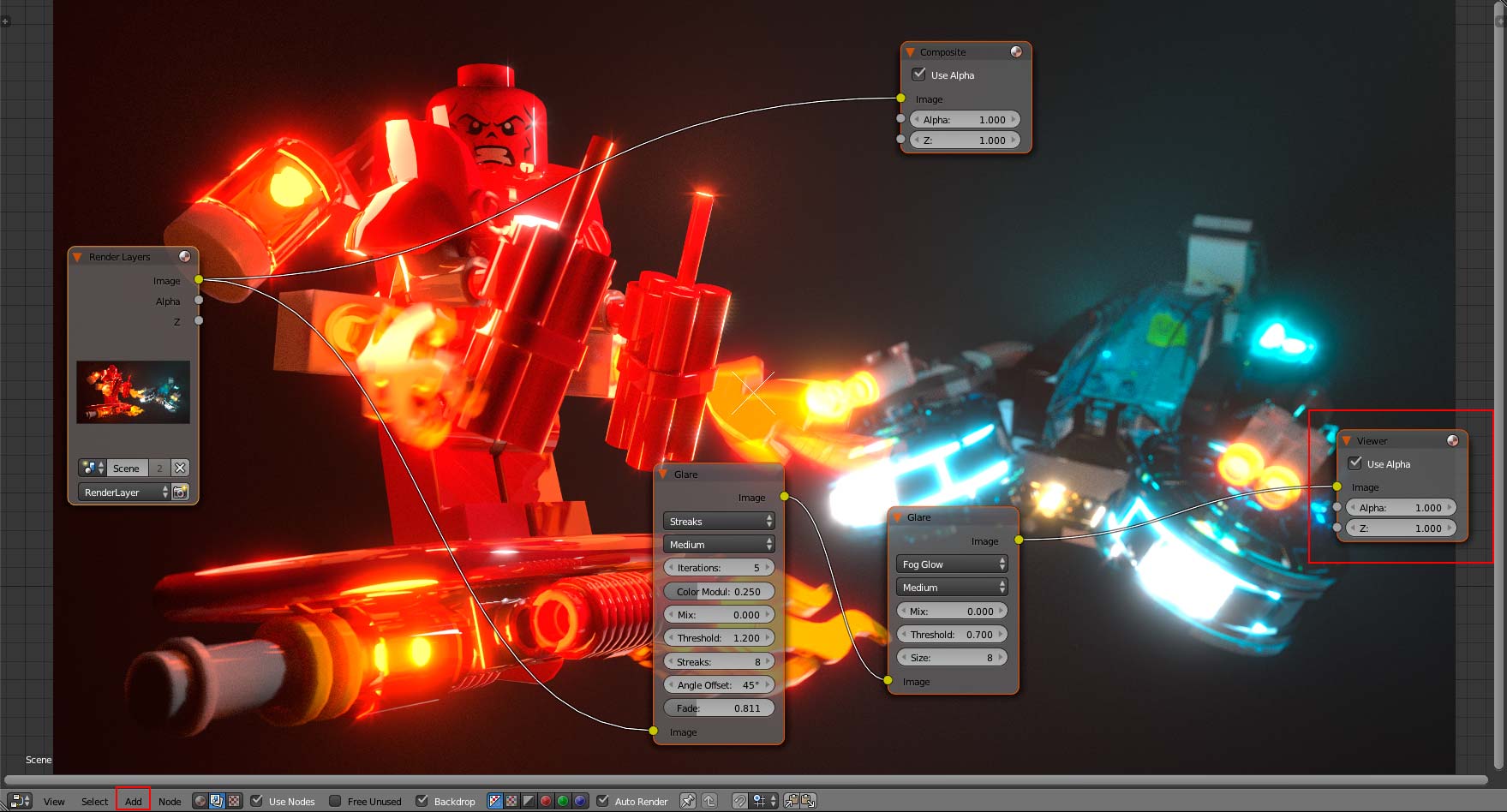This screenshot has height=812, width=1507.
Task: Open the snap element type selector
Action: 765,801
